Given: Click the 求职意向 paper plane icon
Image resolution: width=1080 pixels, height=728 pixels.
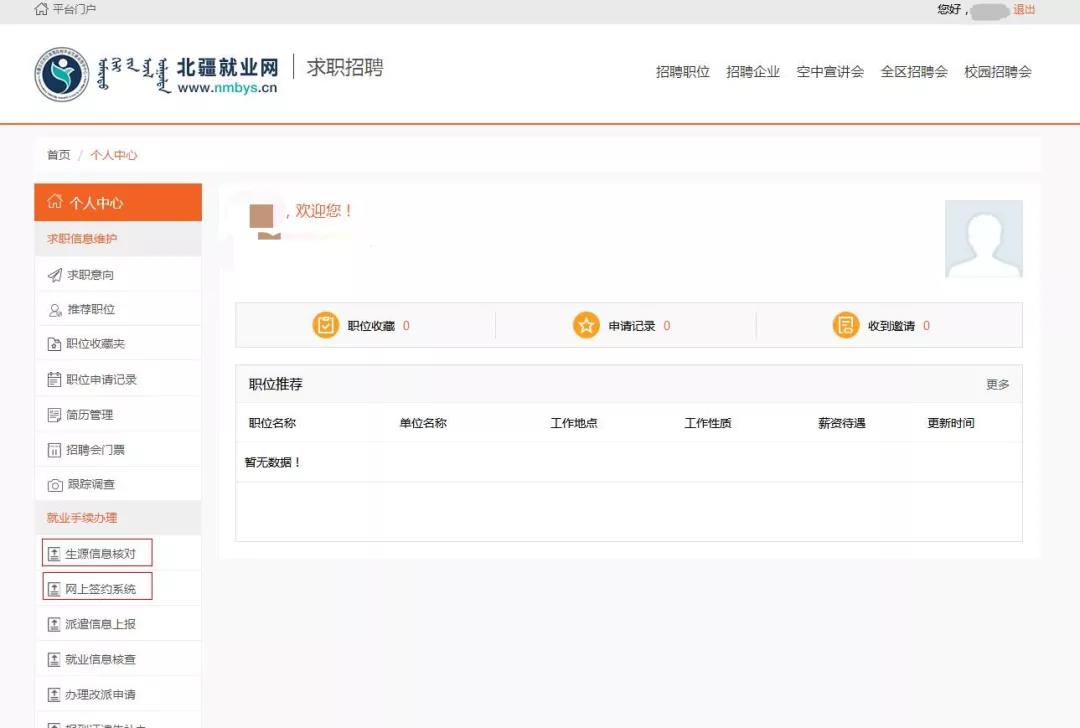Looking at the screenshot, I should 55,275.
